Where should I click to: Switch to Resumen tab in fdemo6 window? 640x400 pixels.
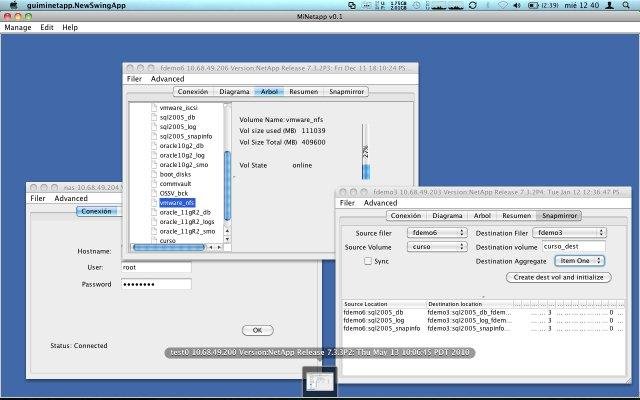click(304, 91)
